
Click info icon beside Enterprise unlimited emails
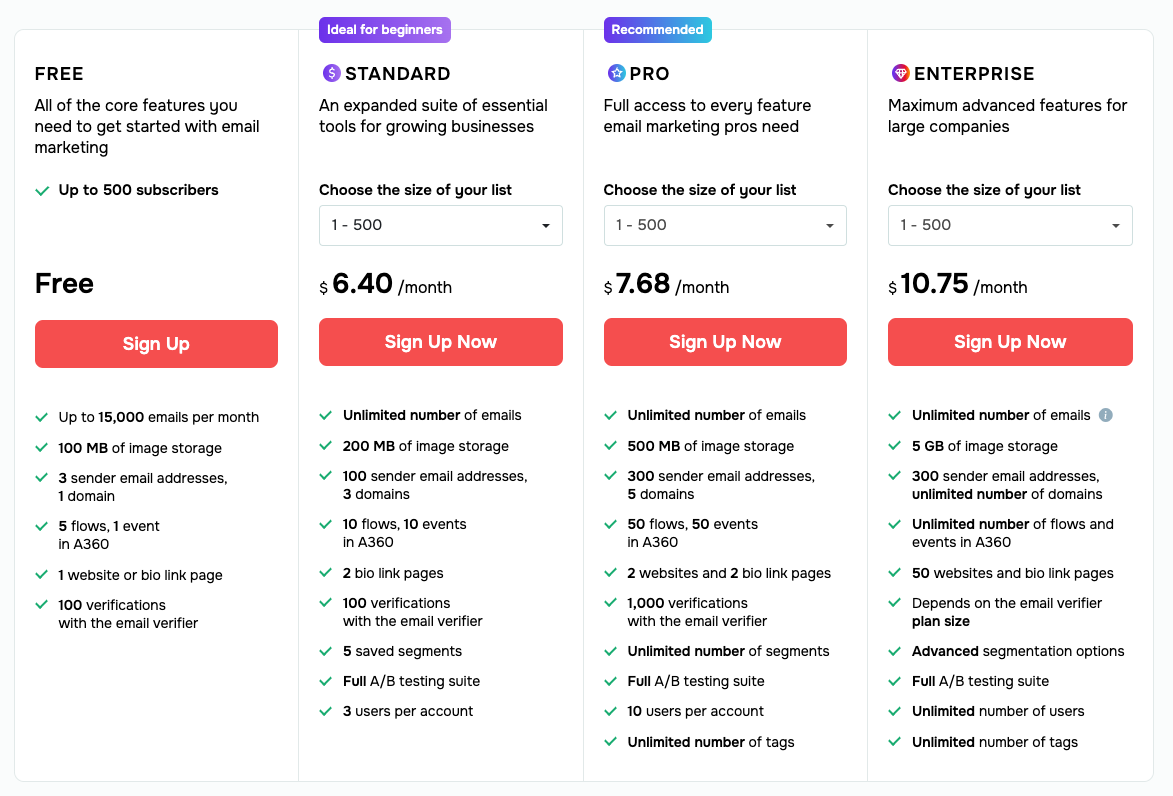1105,415
